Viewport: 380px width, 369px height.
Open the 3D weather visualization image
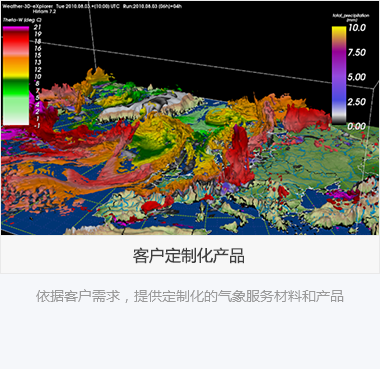[190, 118]
